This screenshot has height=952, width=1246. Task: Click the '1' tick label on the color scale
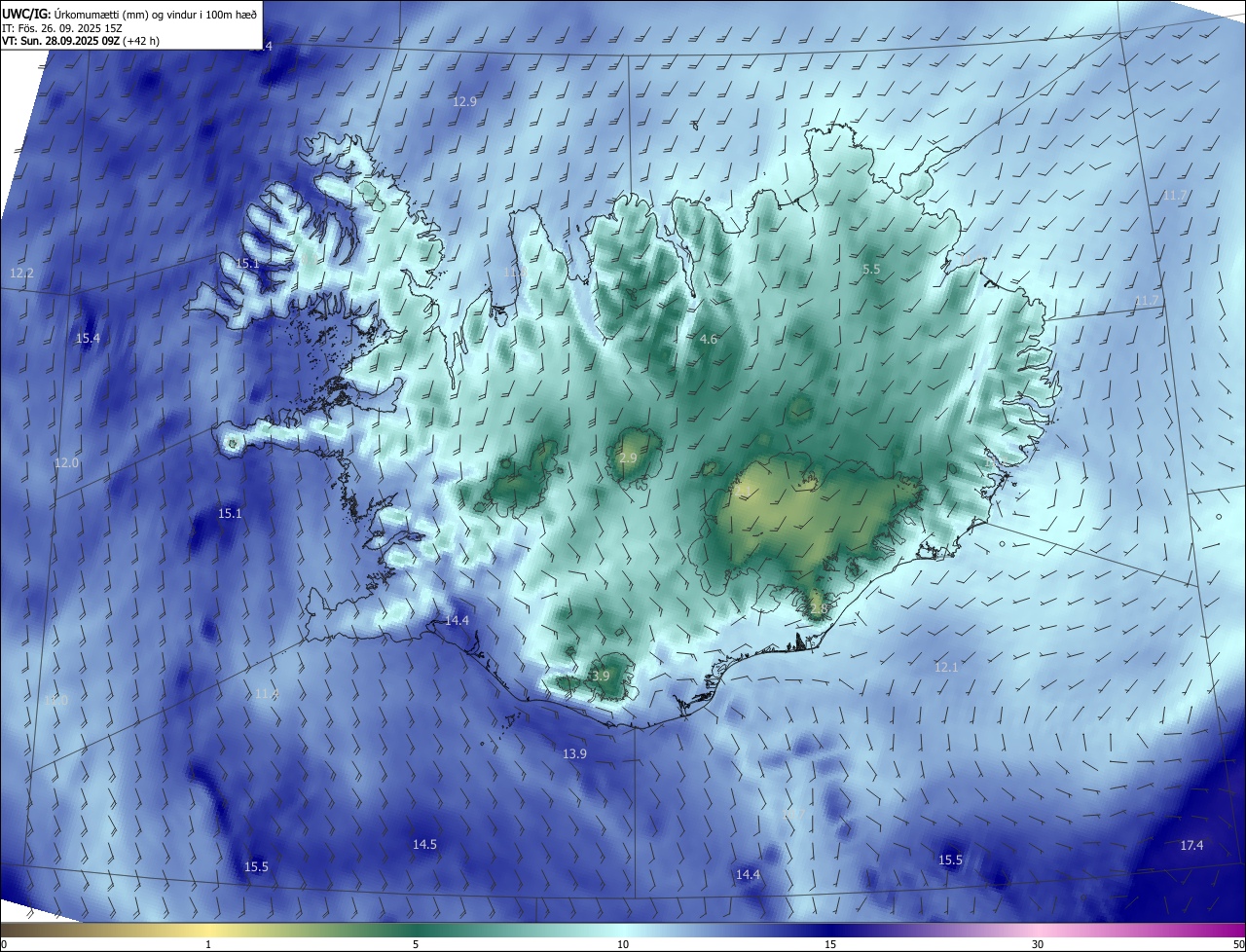208,944
